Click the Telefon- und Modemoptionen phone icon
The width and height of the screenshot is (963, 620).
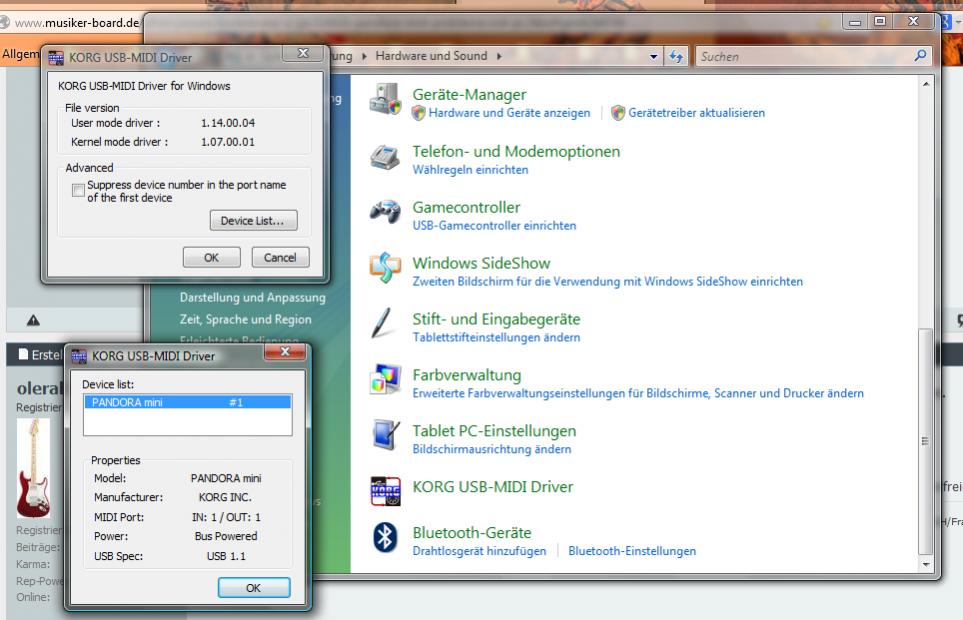[385, 157]
